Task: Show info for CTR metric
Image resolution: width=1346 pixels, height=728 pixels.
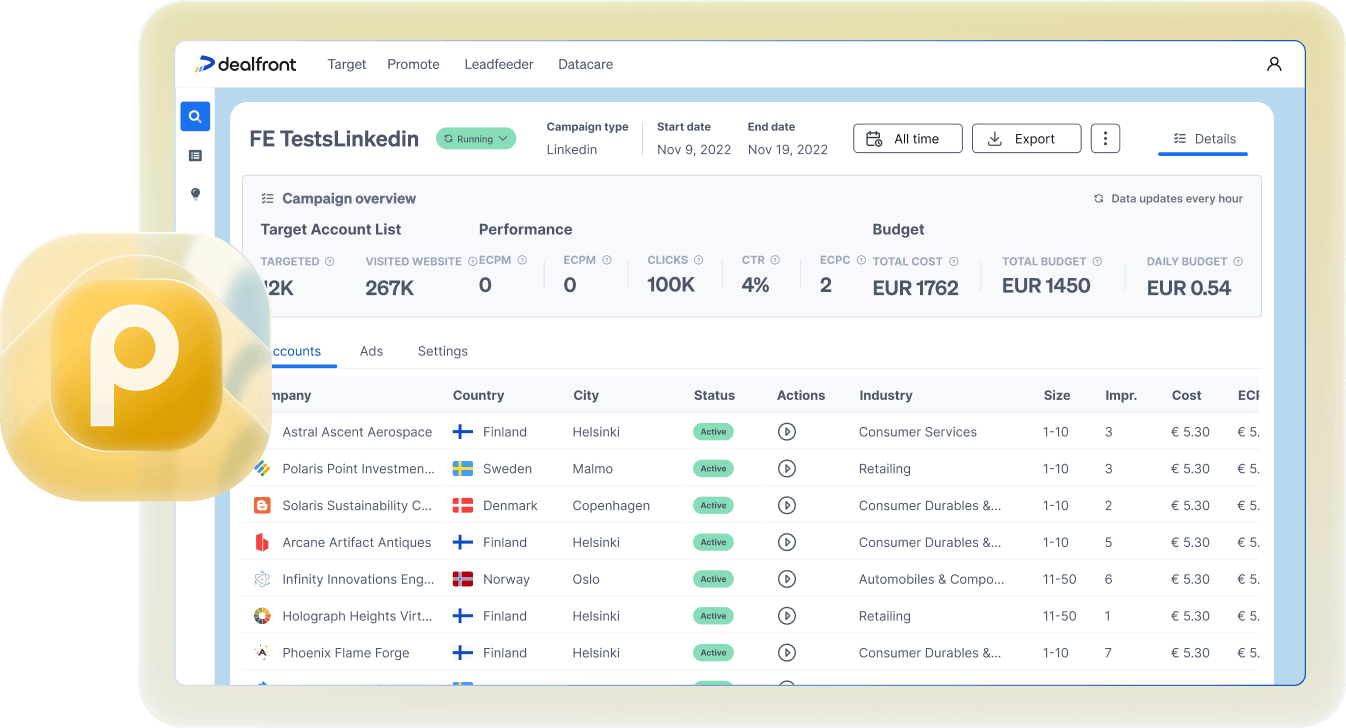Action: tap(775, 260)
